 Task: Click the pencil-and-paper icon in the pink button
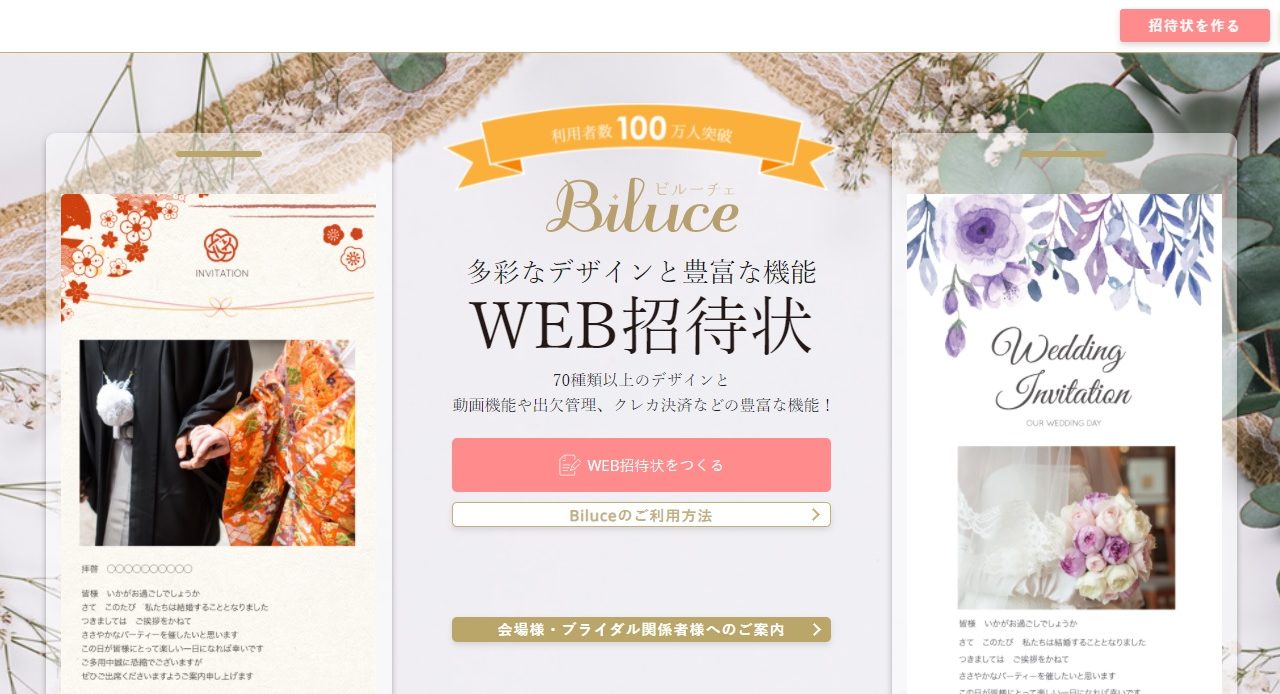coord(569,465)
